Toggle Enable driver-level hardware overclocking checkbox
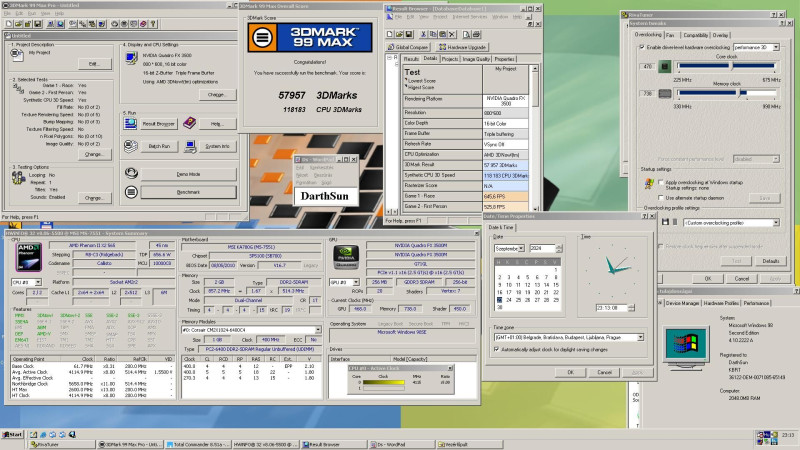Image resolution: width=800 pixels, height=450 pixels. [642, 47]
